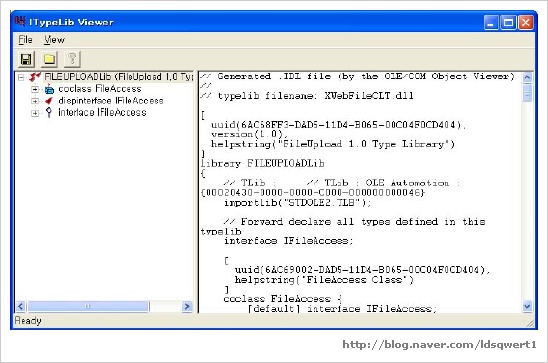Select dispinterface IFileAccess tree item
This screenshot has height=363, width=548.
pos(111,101)
